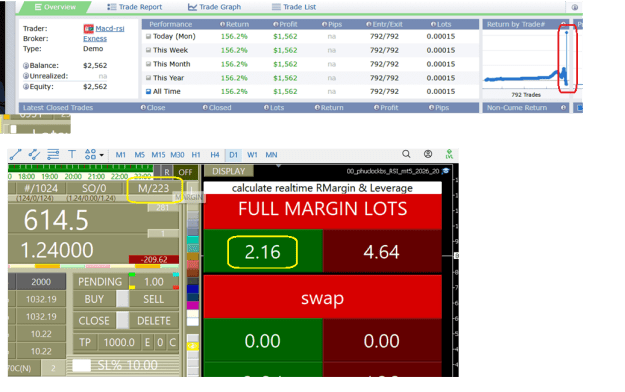Select the This Year performance radio
625x392 pixels.
pos(148,78)
